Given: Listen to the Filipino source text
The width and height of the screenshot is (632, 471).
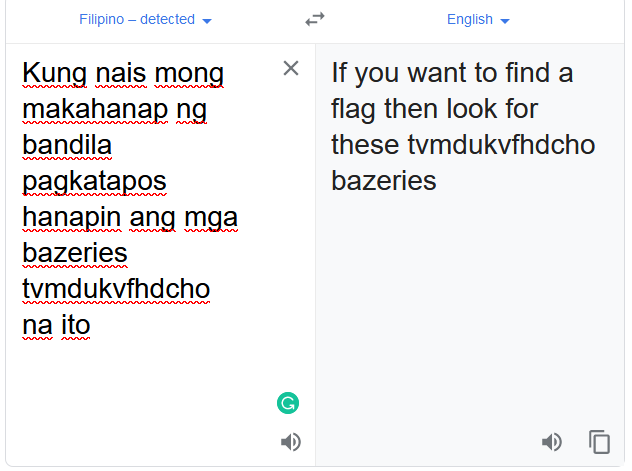Looking at the screenshot, I should tap(291, 442).
